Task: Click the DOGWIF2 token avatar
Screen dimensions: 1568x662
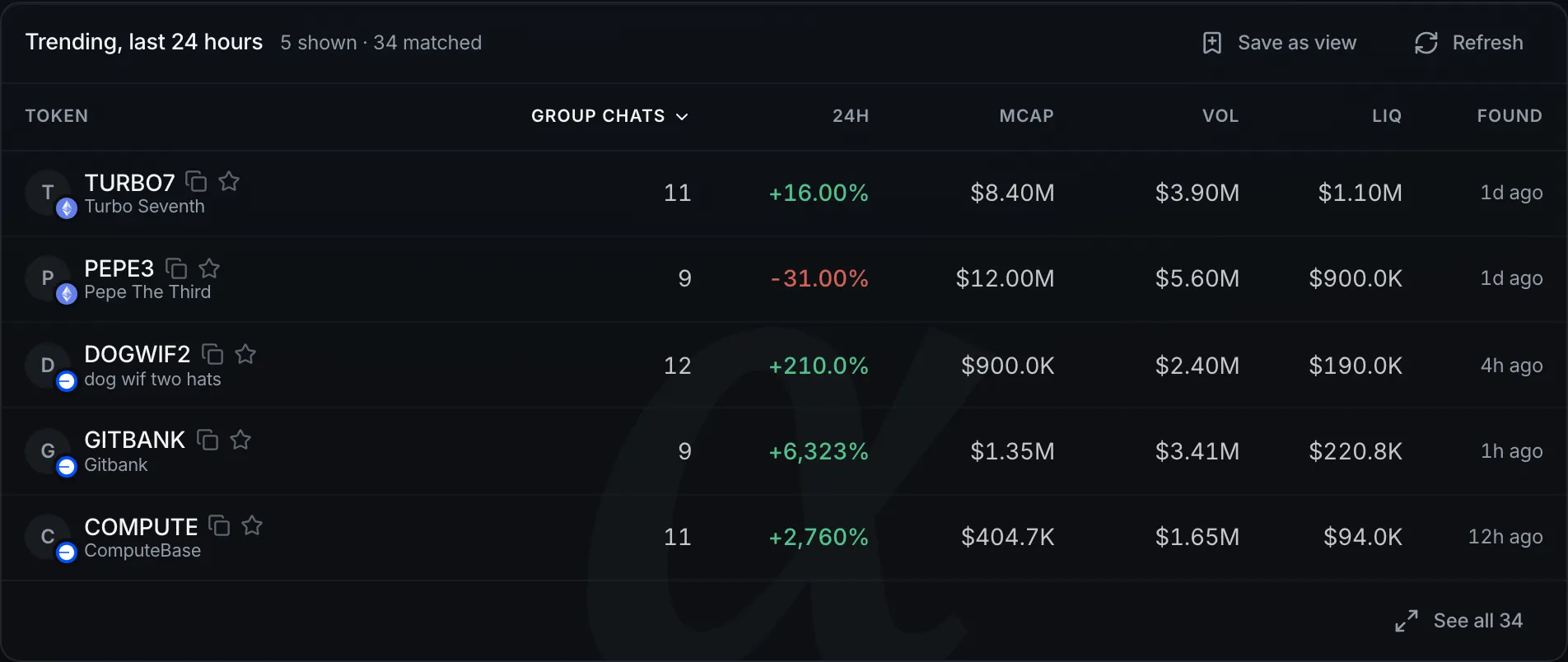Action: [48, 365]
